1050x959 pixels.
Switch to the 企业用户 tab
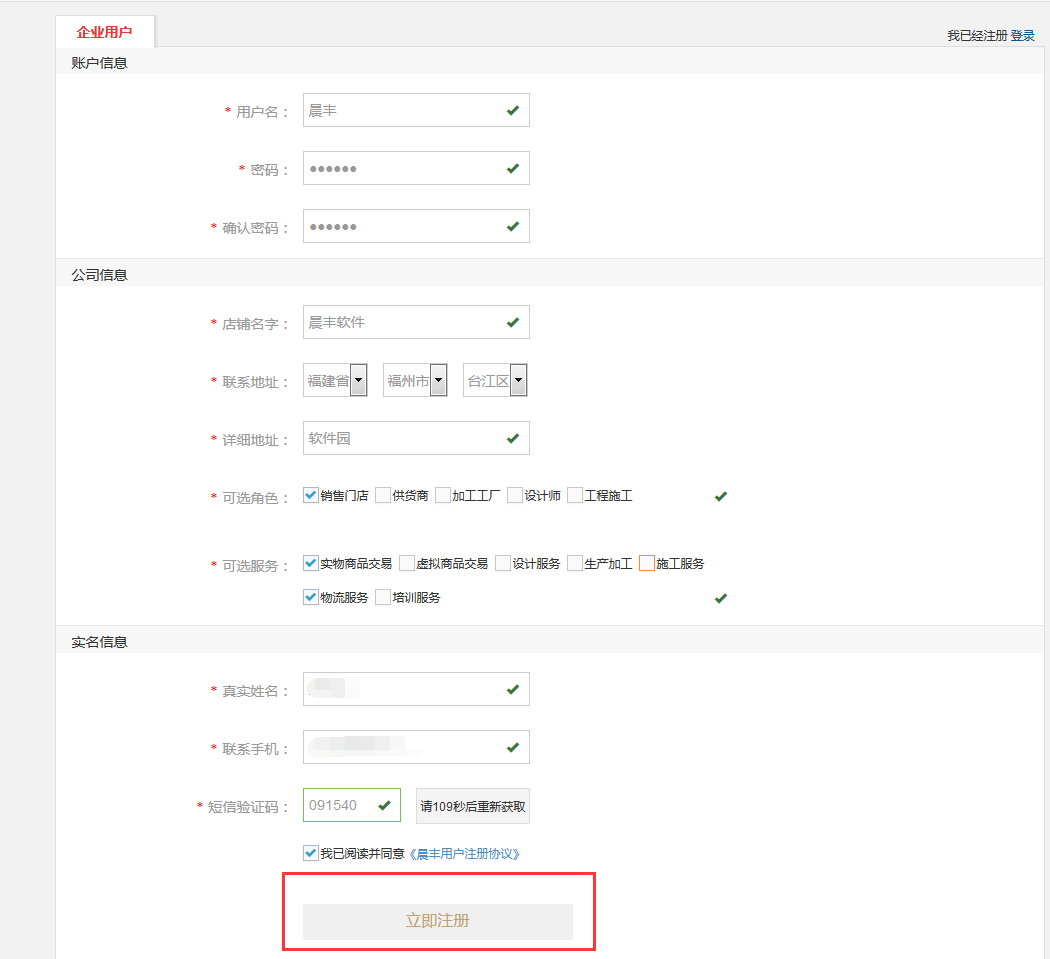(x=104, y=30)
